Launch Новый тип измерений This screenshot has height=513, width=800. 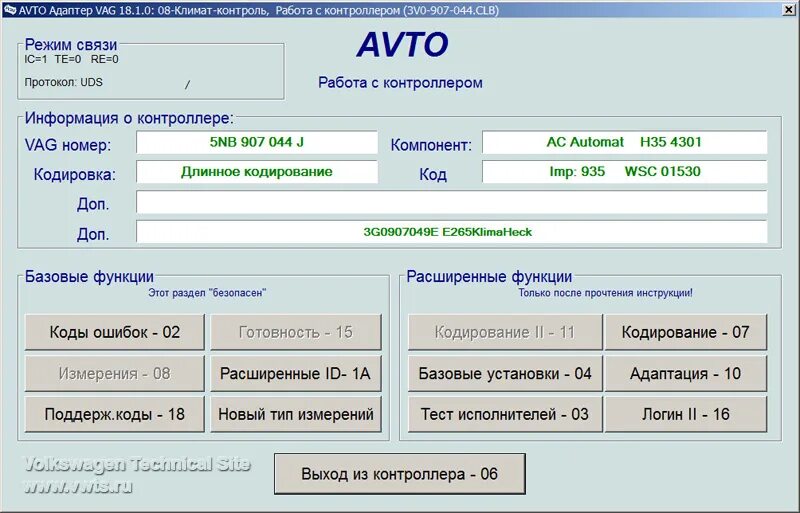(296, 414)
